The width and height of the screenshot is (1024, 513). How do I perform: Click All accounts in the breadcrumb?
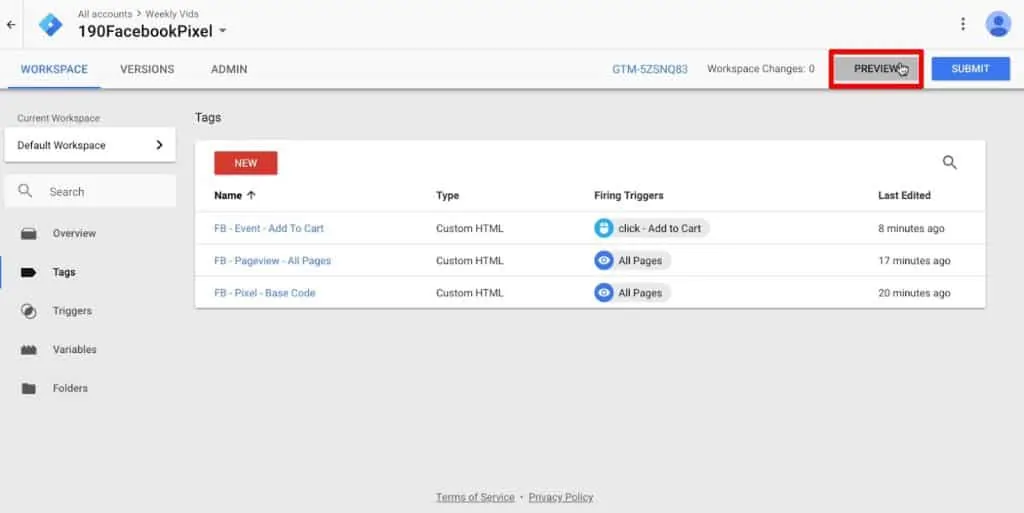pyautogui.click(x=104, y=14)
